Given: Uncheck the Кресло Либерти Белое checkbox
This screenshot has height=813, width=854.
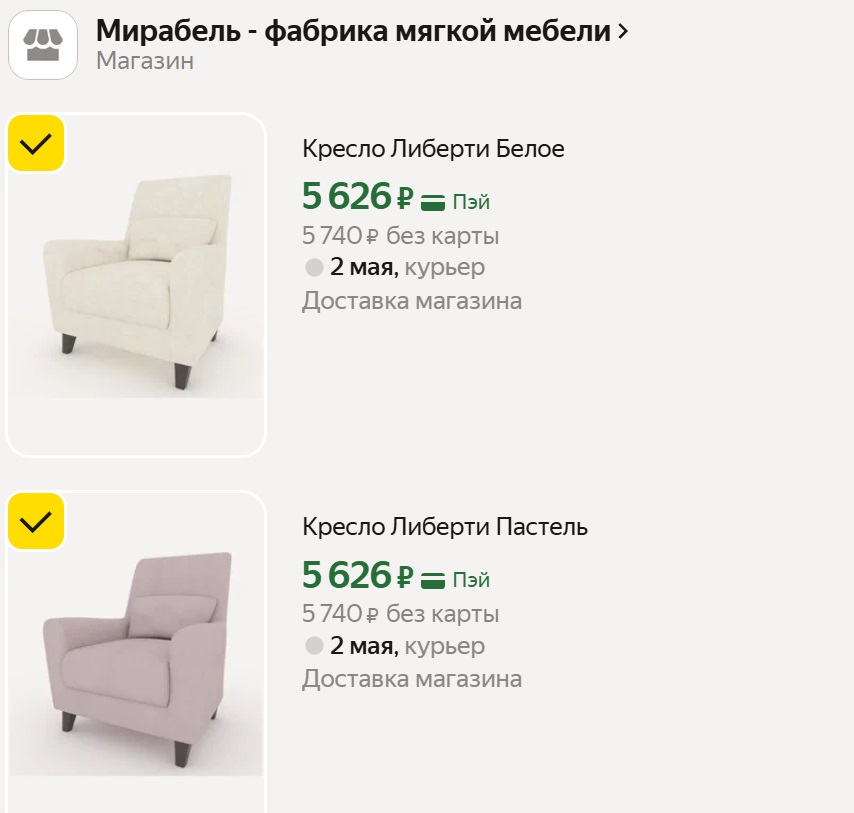Looking at the screenshot, I should coord(36,143).
